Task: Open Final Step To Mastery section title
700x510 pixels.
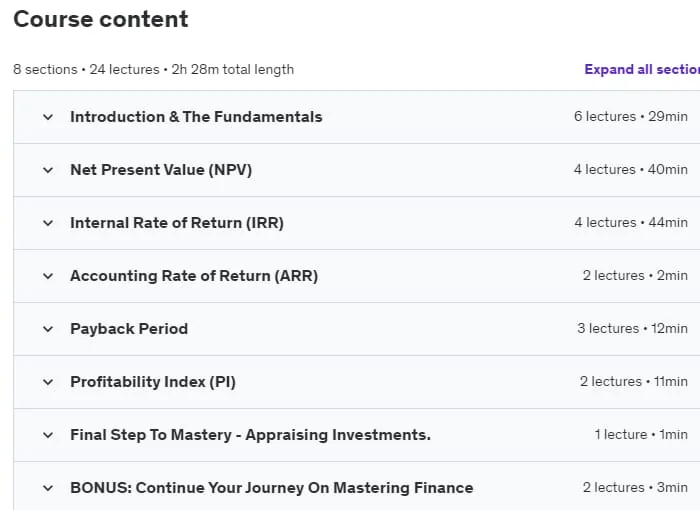Action: click(x=250, y=435)
